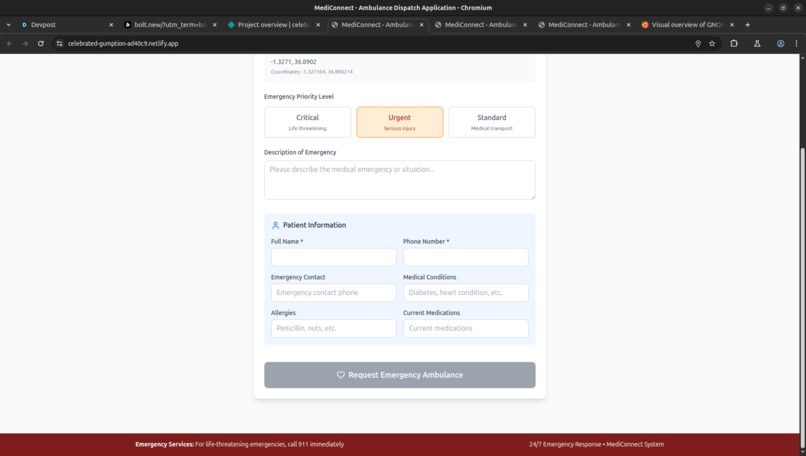
Task: Minimize the Chromium window
Action: click(x=768, y=8)
